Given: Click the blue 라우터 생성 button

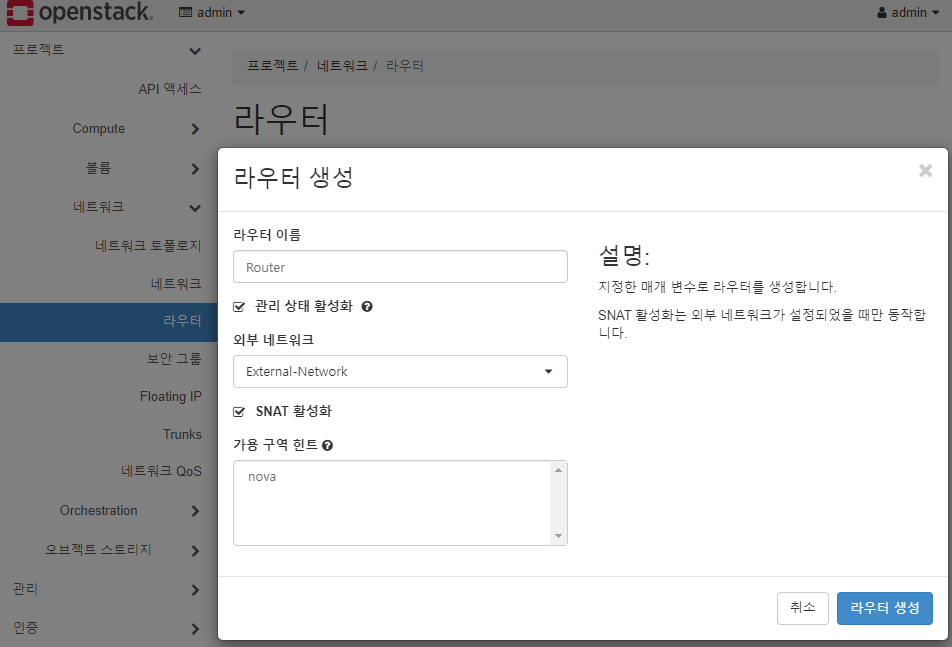Looking at the screenshot, I should (x=885, y=608).
